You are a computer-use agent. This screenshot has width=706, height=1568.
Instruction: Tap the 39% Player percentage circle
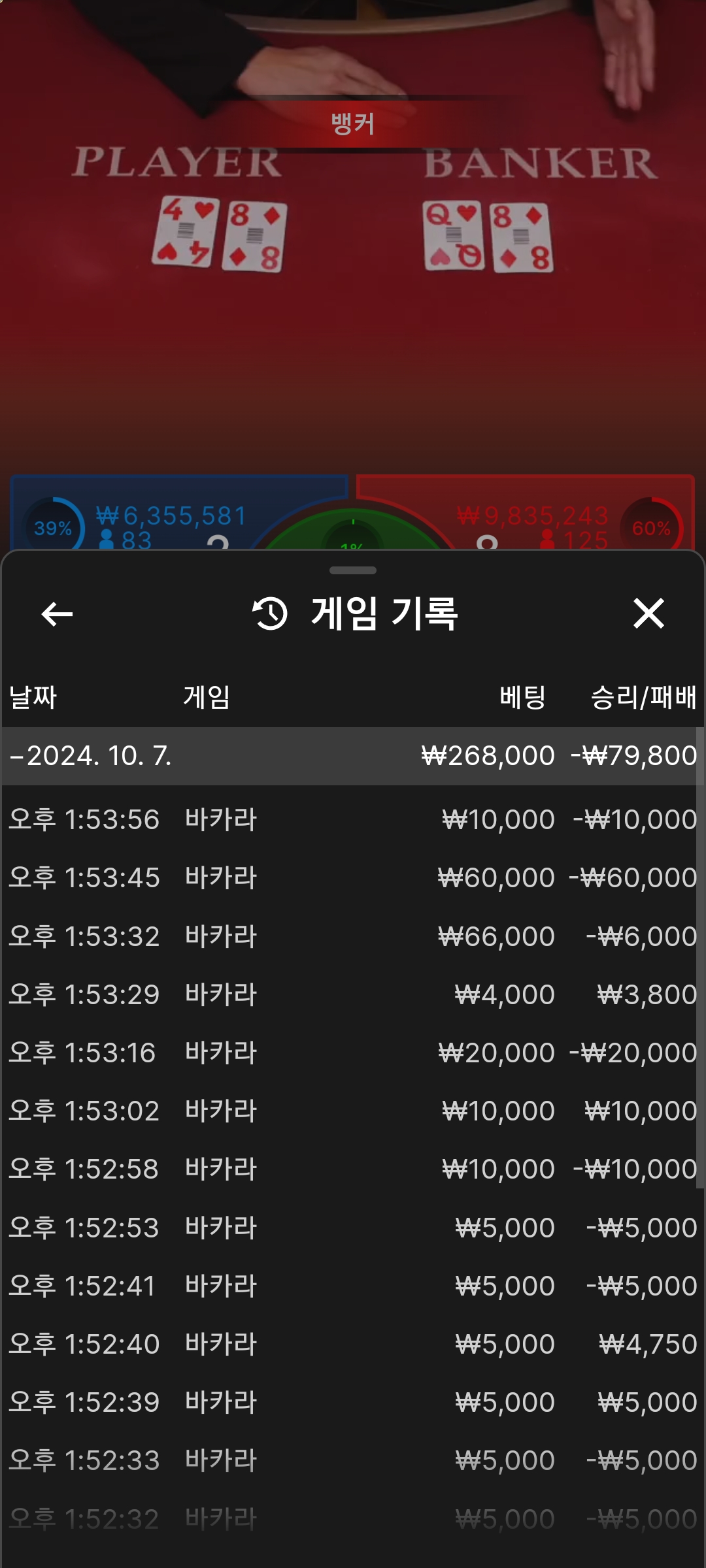point(54,525)
